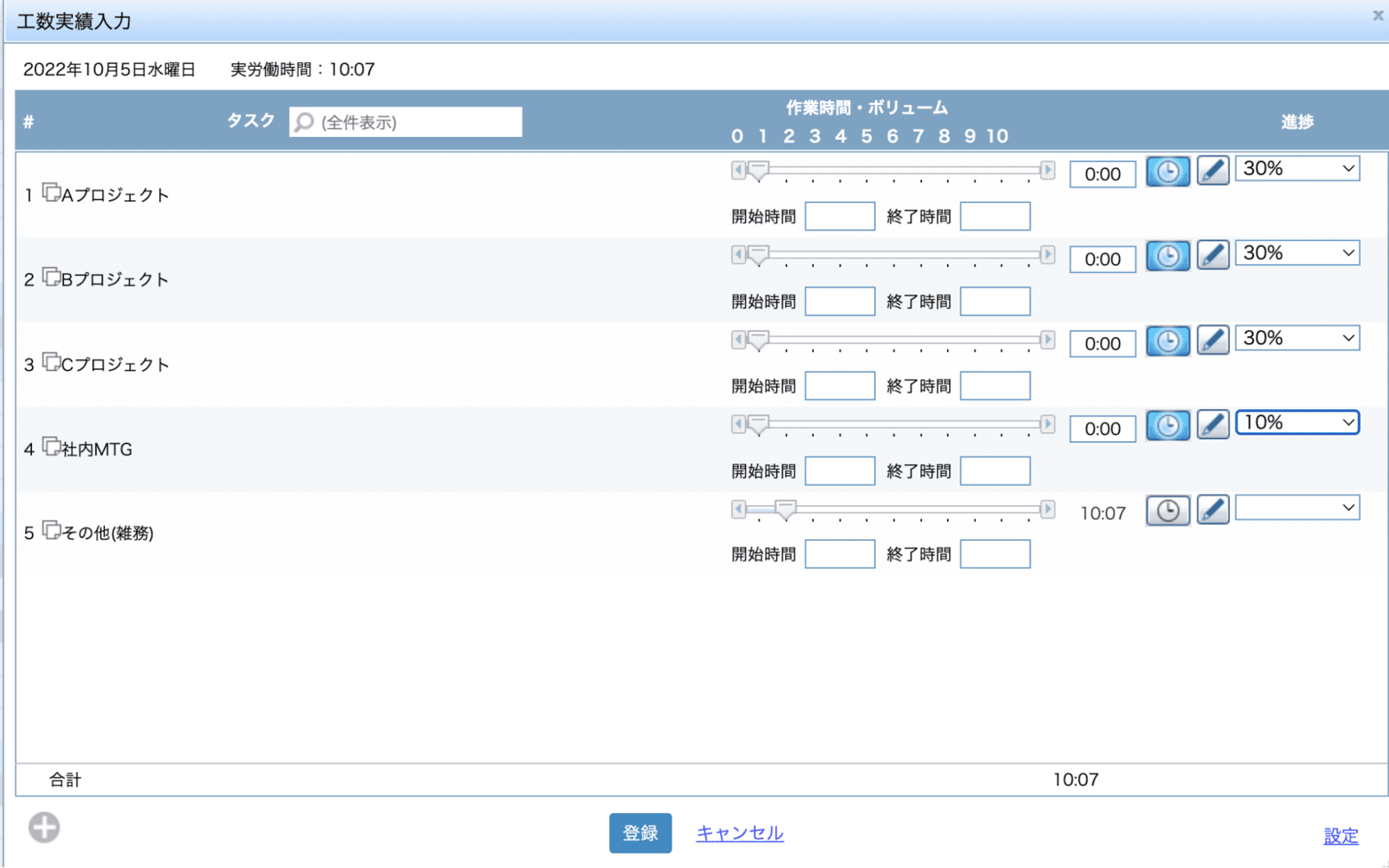This screenshot has width=1389, height=868.
Task: Click the 開始時間 field for Cプロジェクト
Action: click(x=839, y=386)
